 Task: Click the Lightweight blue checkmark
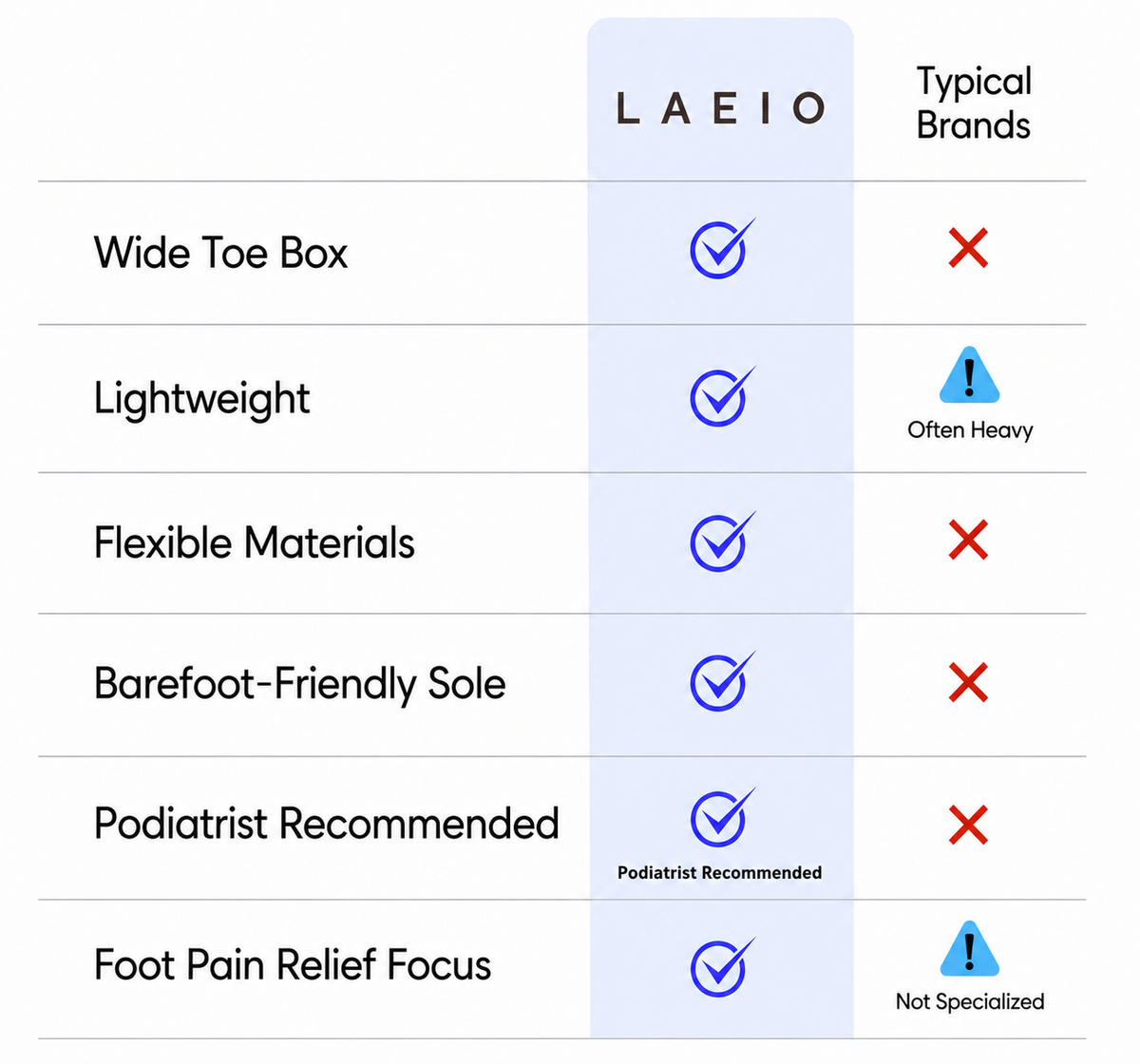[722, 396]
